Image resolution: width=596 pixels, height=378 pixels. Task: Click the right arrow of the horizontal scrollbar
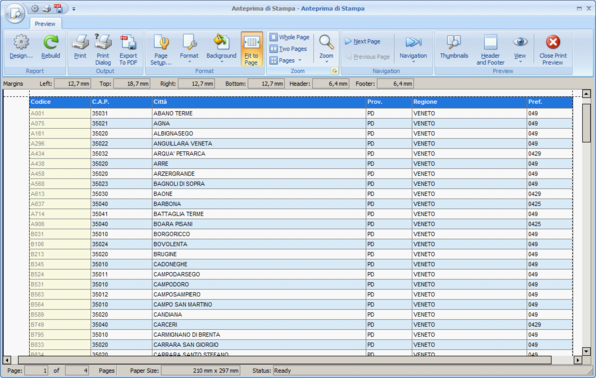tap(578, 360)
